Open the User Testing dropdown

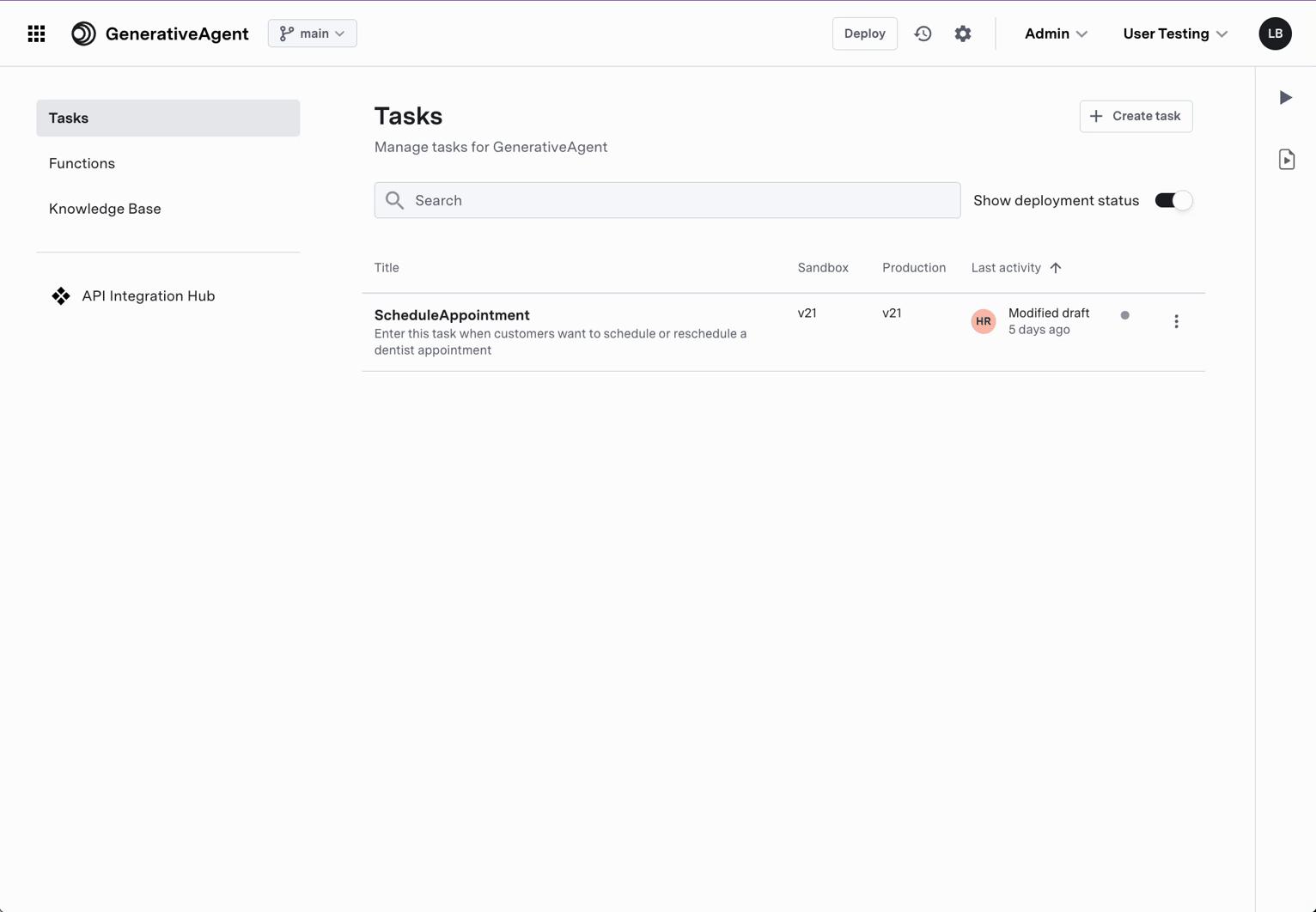pos(1174,33)
